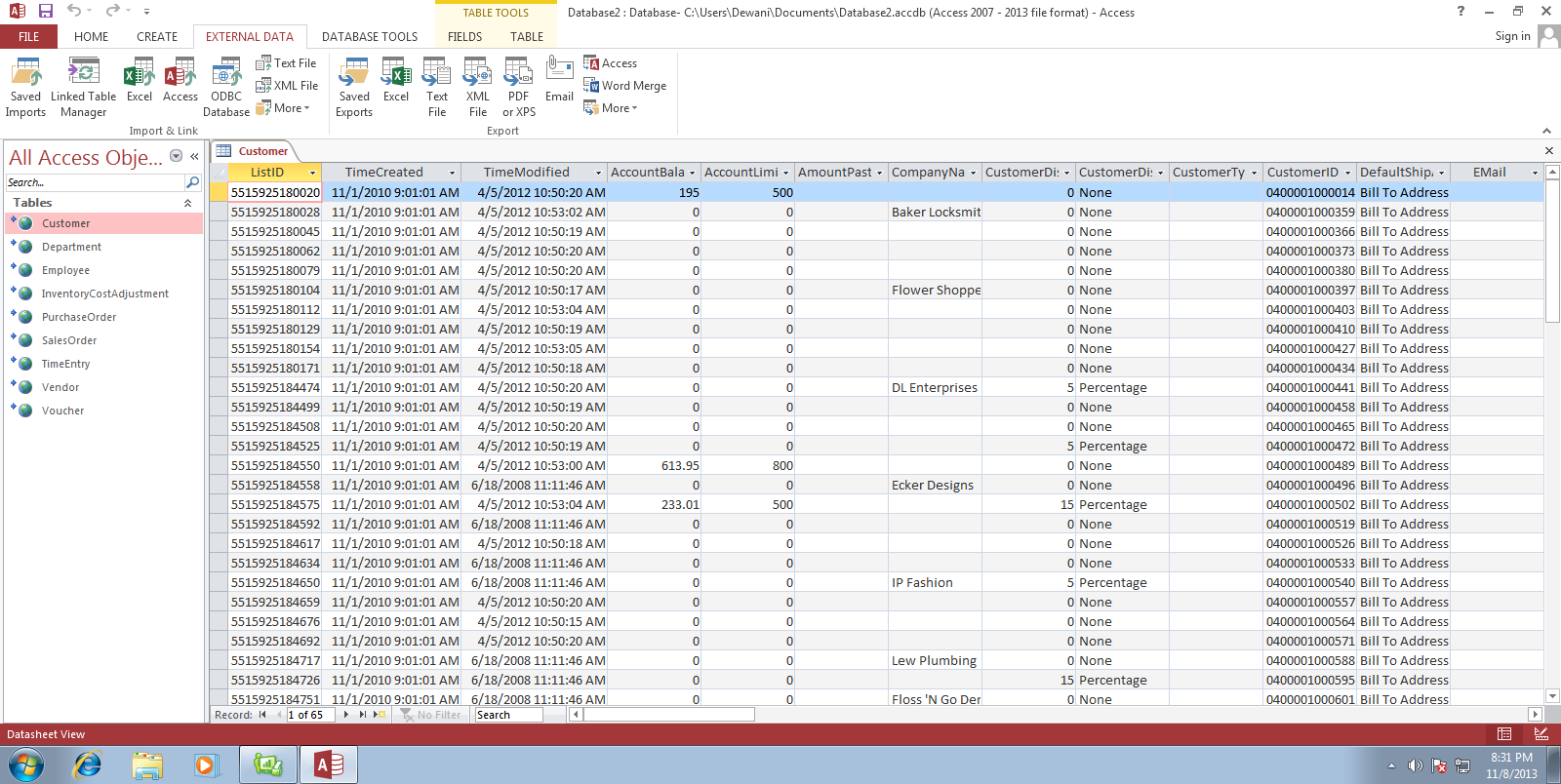Click the navigation pane search box
This screenshot has width=1561, height=784.
pos(95,182)
